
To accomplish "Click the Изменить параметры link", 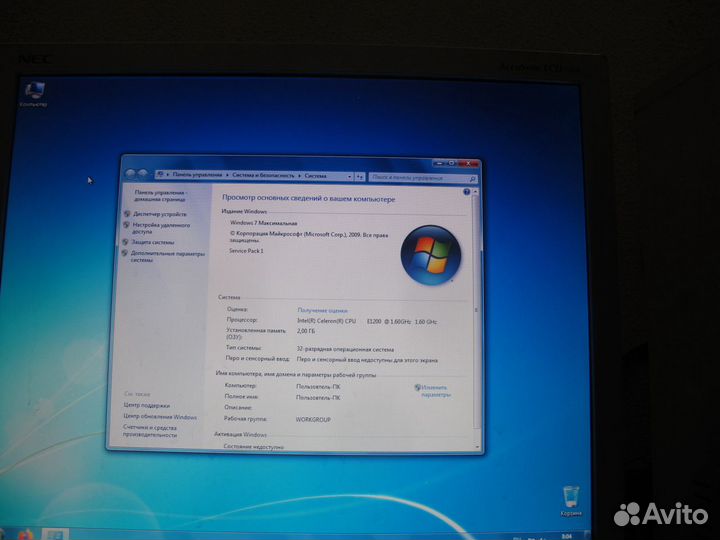I will (436, 391).
